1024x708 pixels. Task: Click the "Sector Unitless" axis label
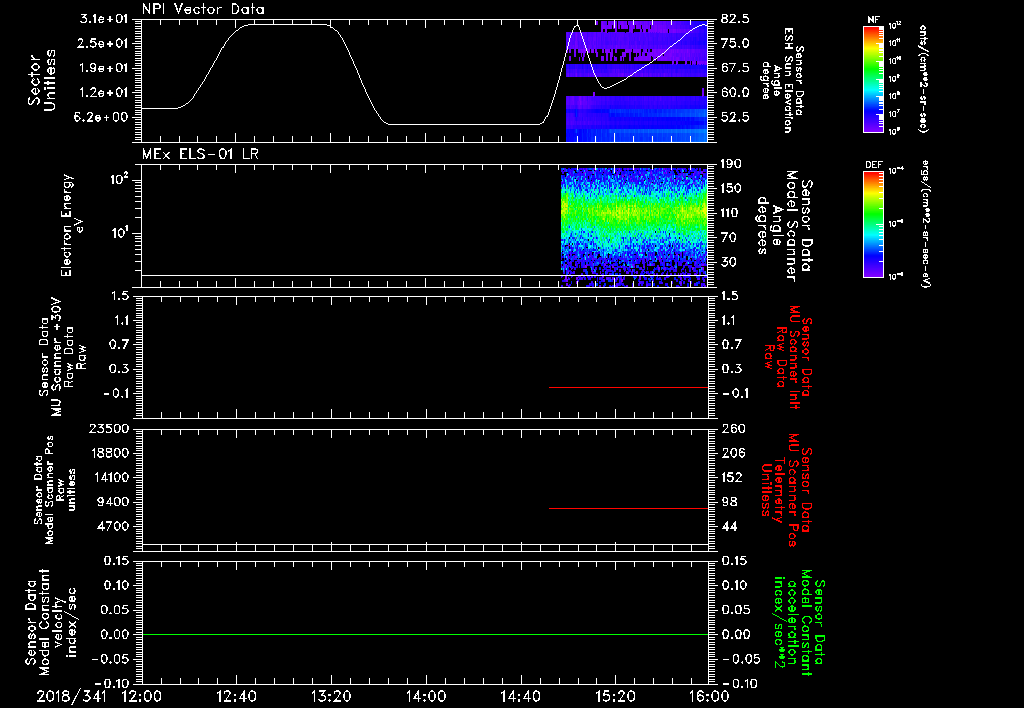[42, 80]
